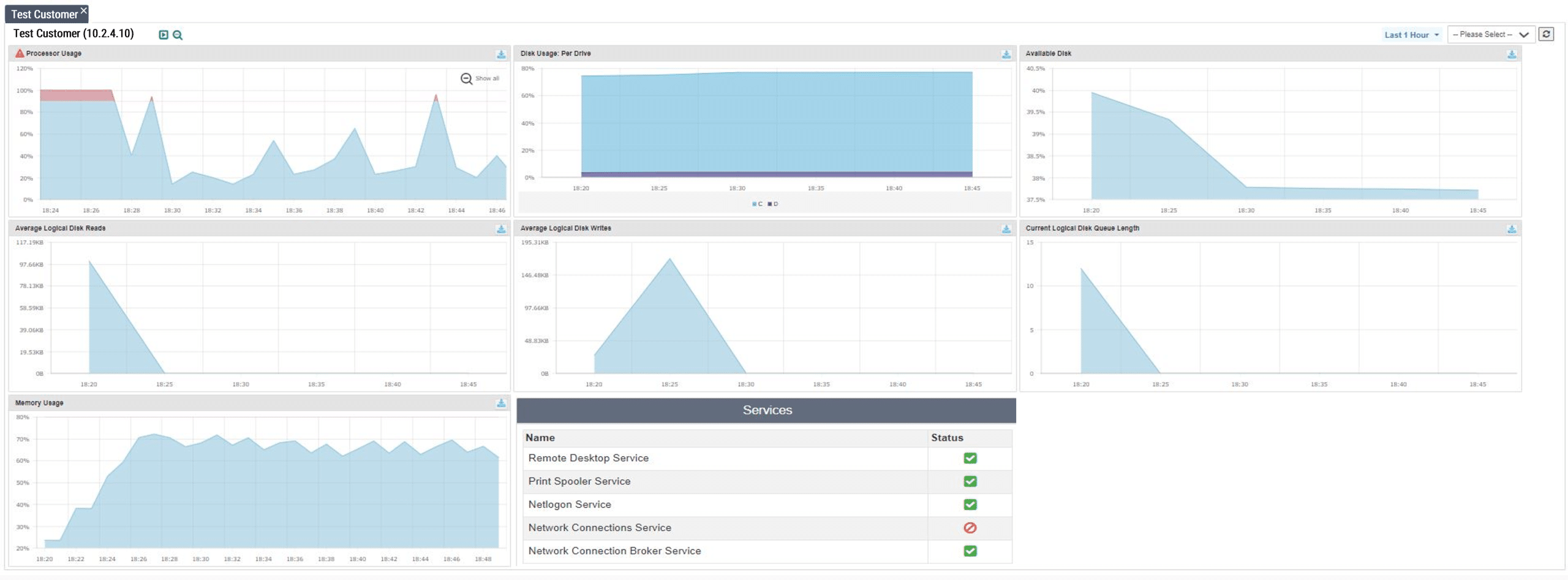Image resolution: width=1568 pixels, height=580 pixels.
Task: Click Network Connections Service stopped status icon
Action: pyautogui.click(x=970, y=527)
